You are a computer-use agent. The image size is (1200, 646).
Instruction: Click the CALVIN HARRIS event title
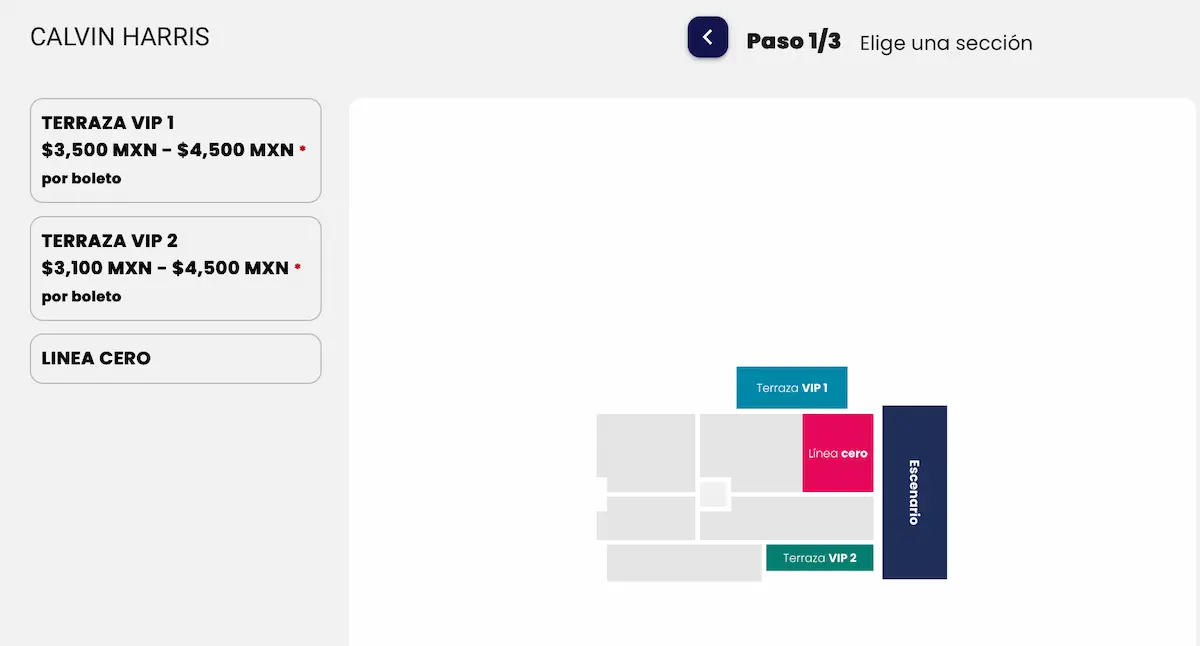(x=120, y=38)
